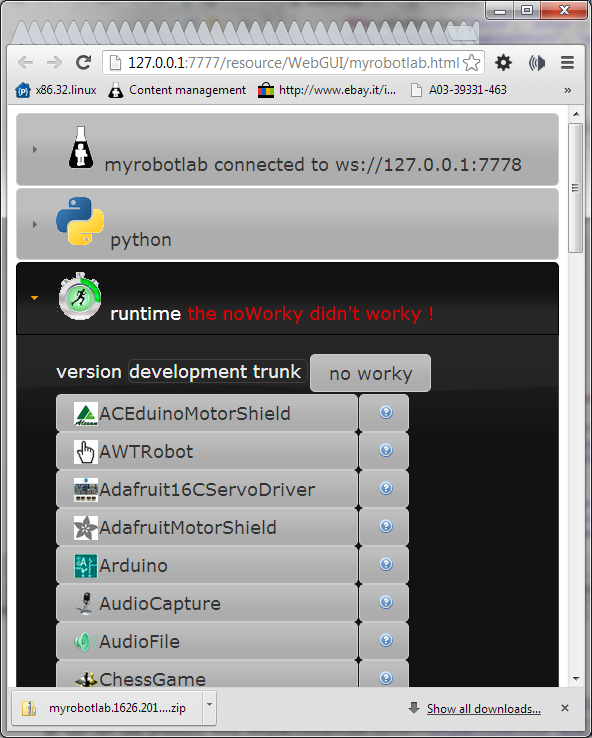This screenshot has width=592, height=738.
Task: Open the x86.32.linux bookmark
Action: [x=56, y=90]
